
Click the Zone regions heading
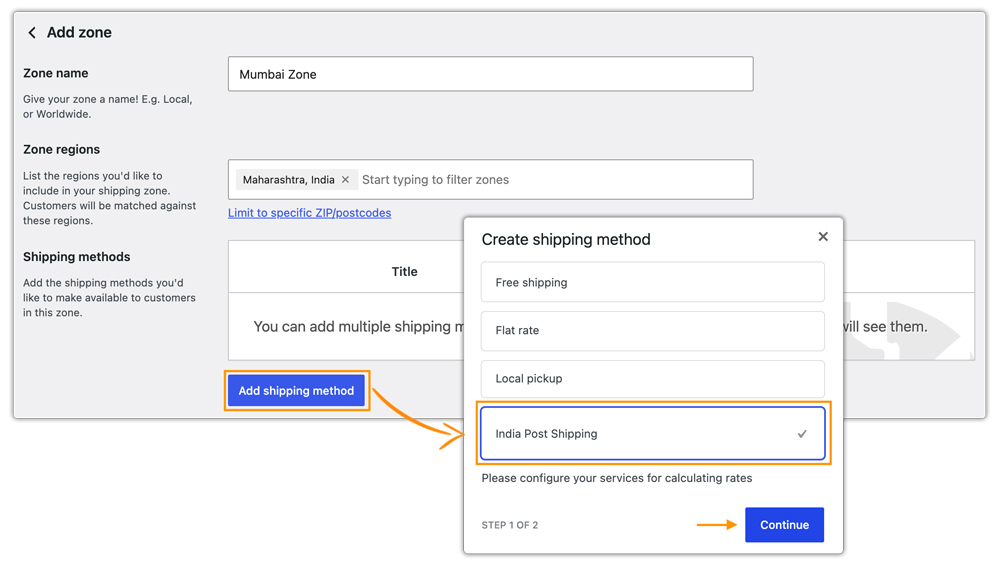61,149
